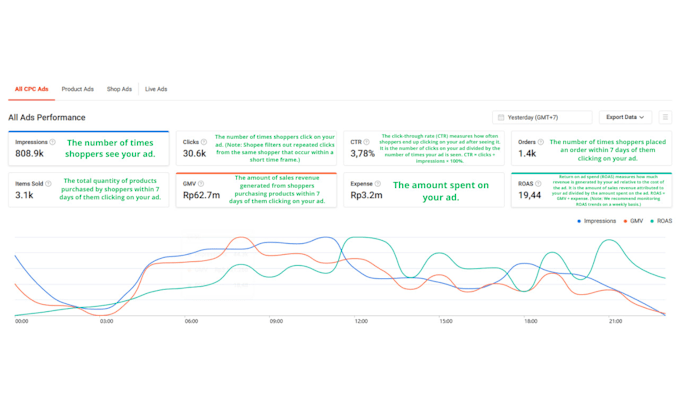The image size is (680, 409).
Task: Toggle the Impressions metric card
Action: tap(88, 148)
